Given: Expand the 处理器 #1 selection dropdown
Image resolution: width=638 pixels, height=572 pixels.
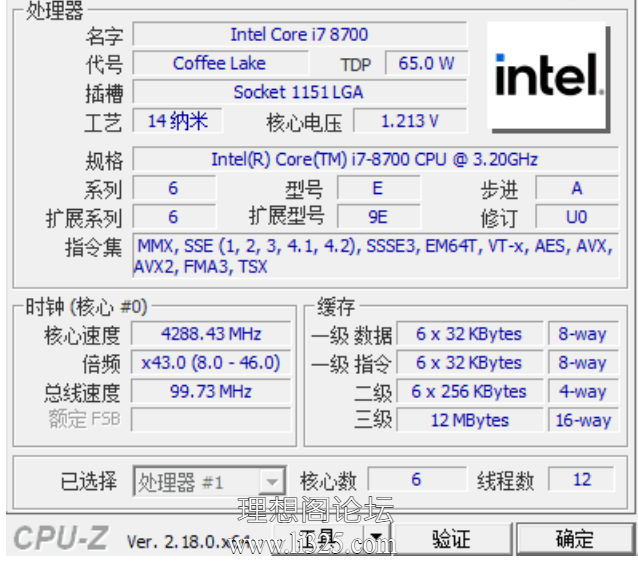Looking at the screenshot, I should [x=271, y=482].
